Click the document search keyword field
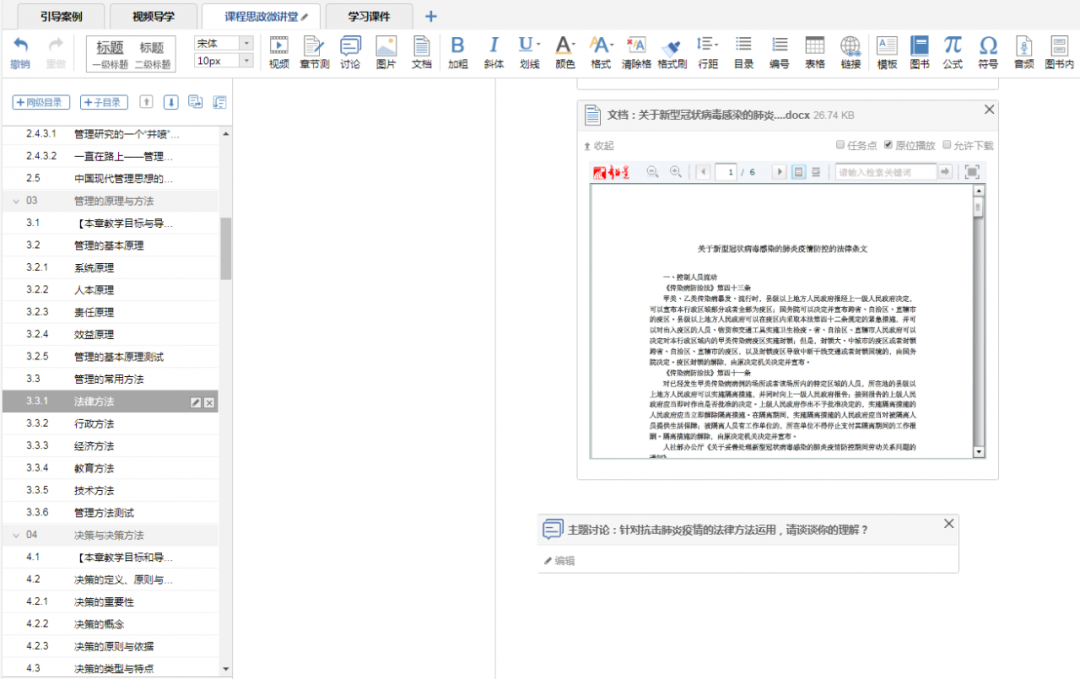Image resolution: width=1080 pixels, height=679 pixels. click(884, 172)
